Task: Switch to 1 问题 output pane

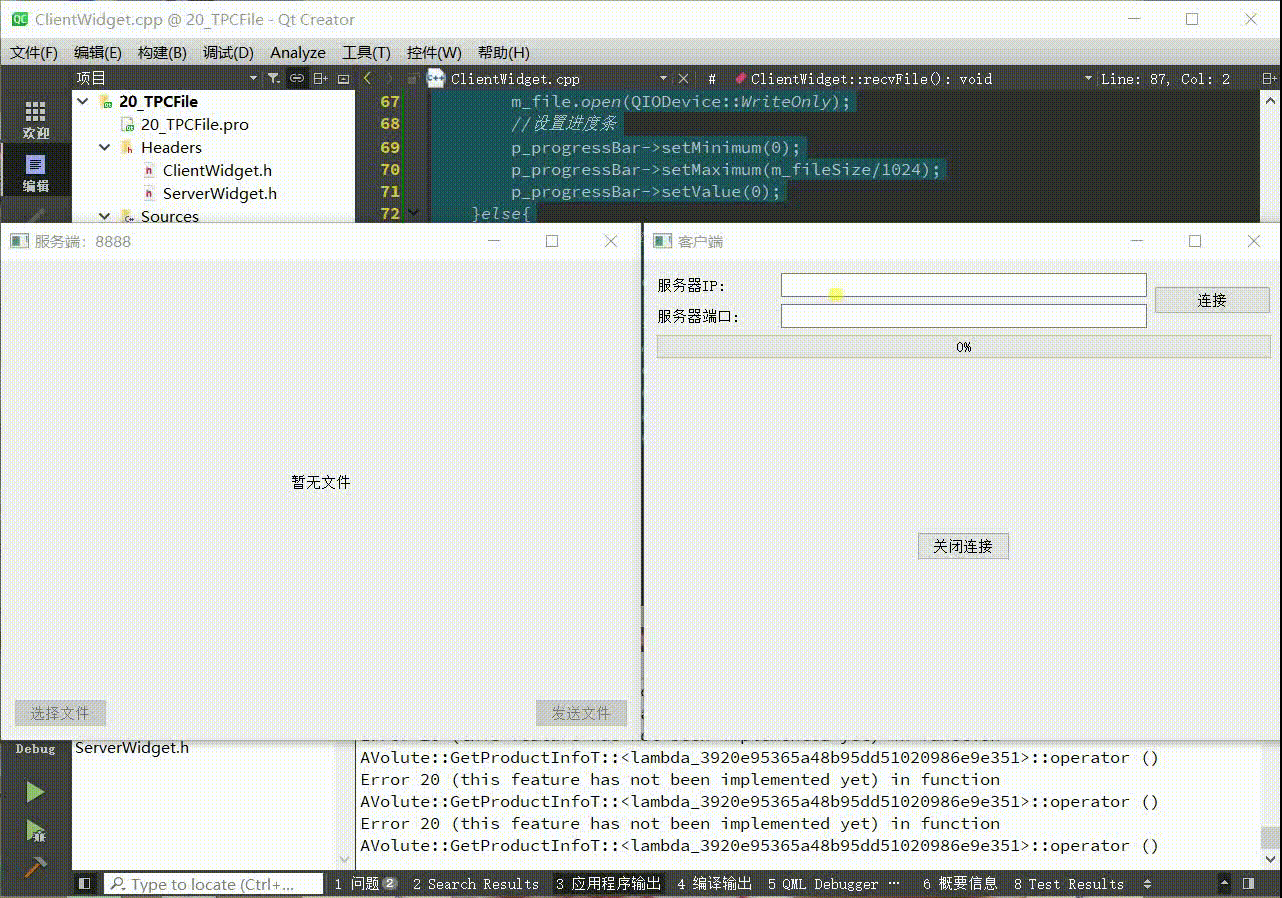Action: [x=365, y=884]
